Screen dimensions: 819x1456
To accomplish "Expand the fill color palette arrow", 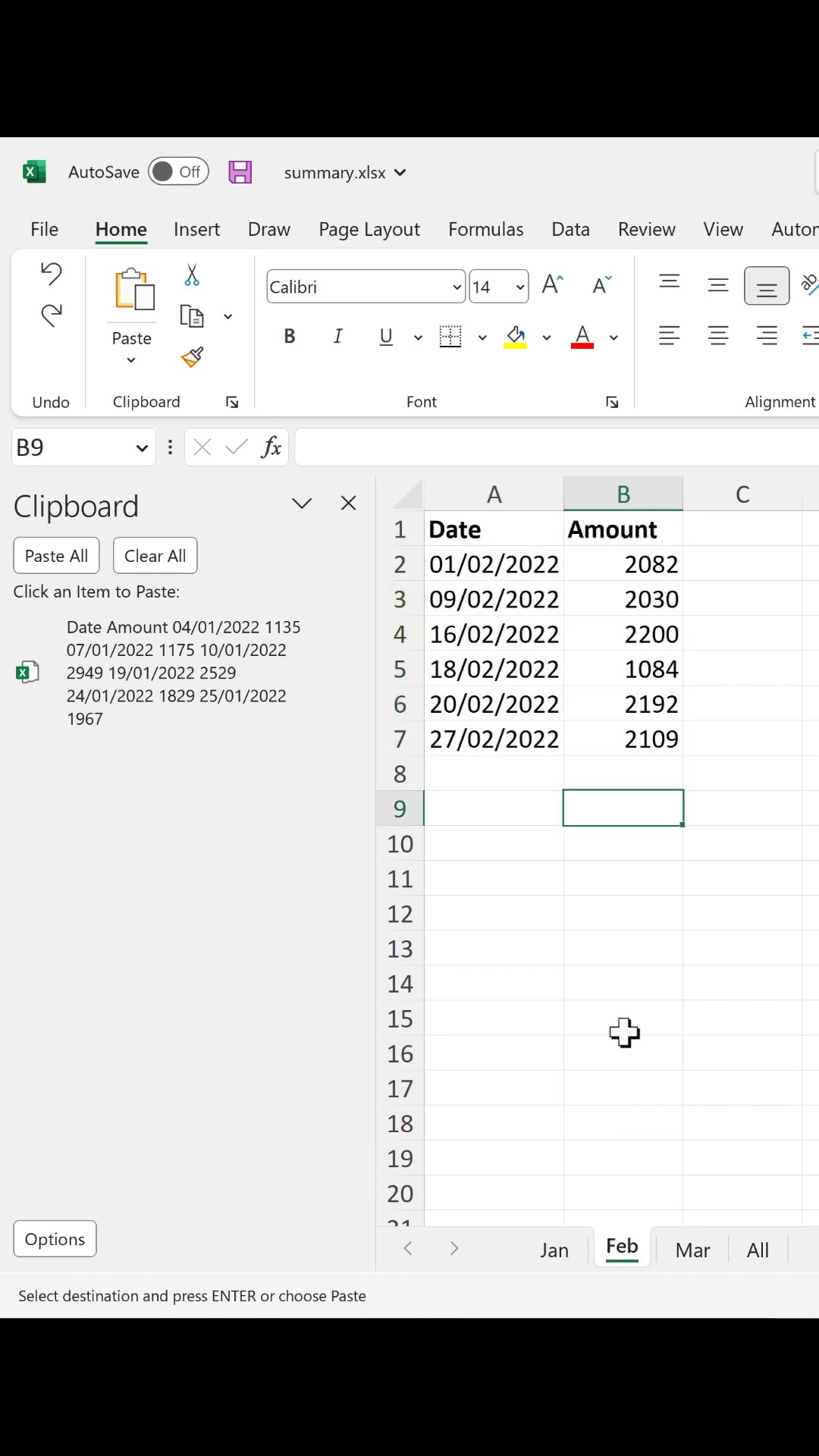I will click(x=546, y=337).
